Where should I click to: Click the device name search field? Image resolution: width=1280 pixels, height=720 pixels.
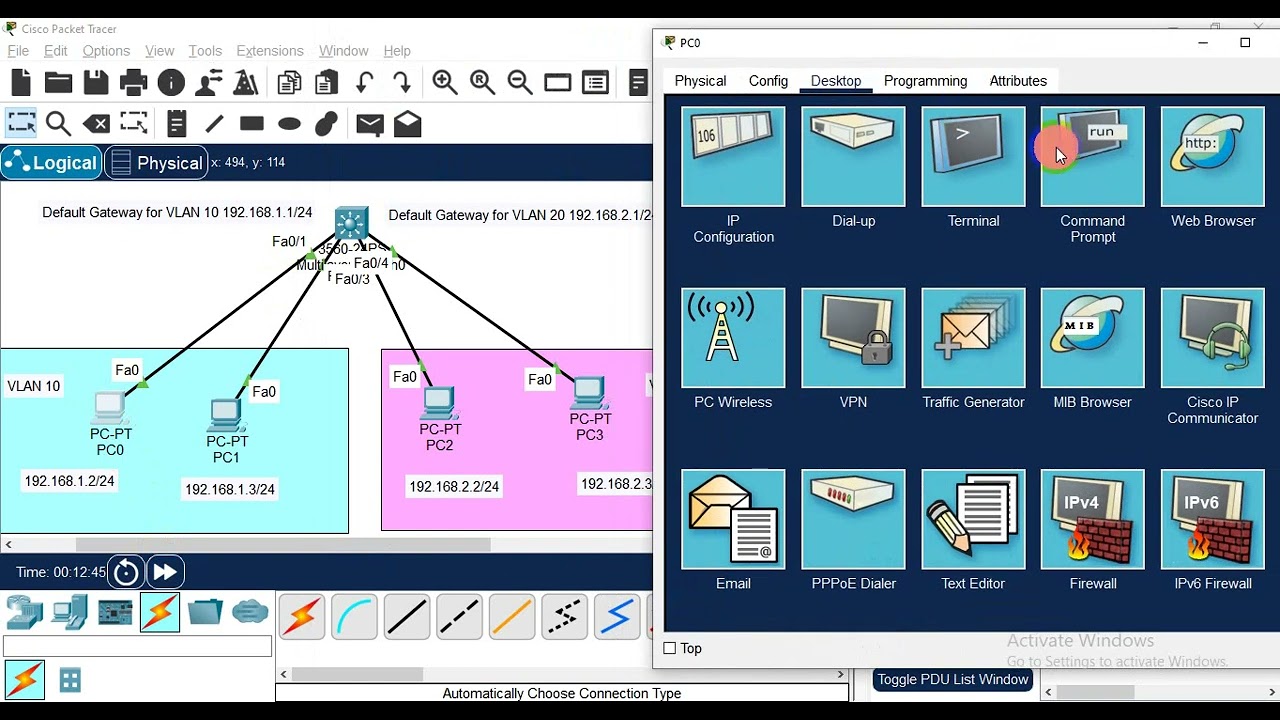(x=137, y=648)
